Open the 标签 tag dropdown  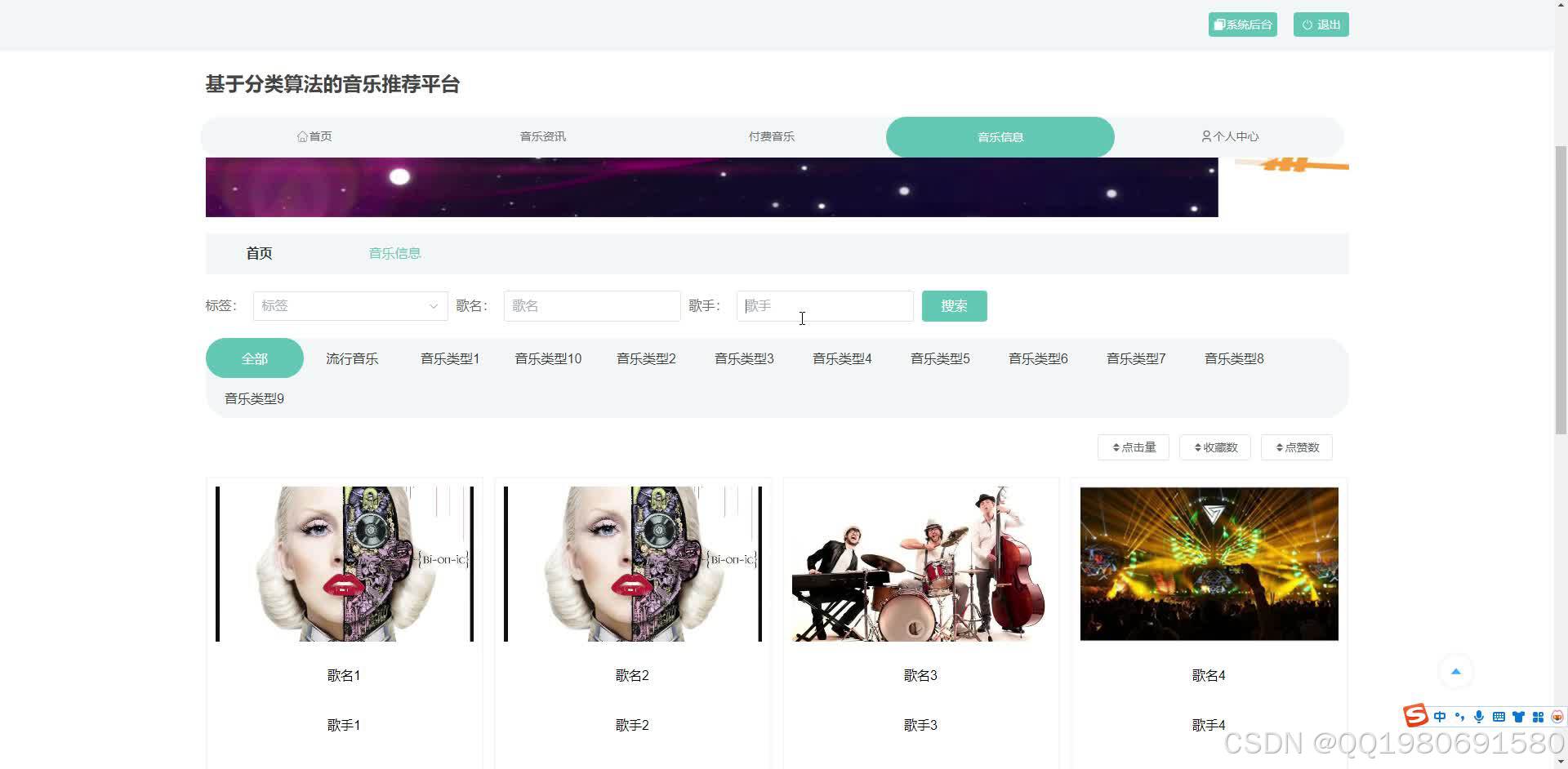350,305
